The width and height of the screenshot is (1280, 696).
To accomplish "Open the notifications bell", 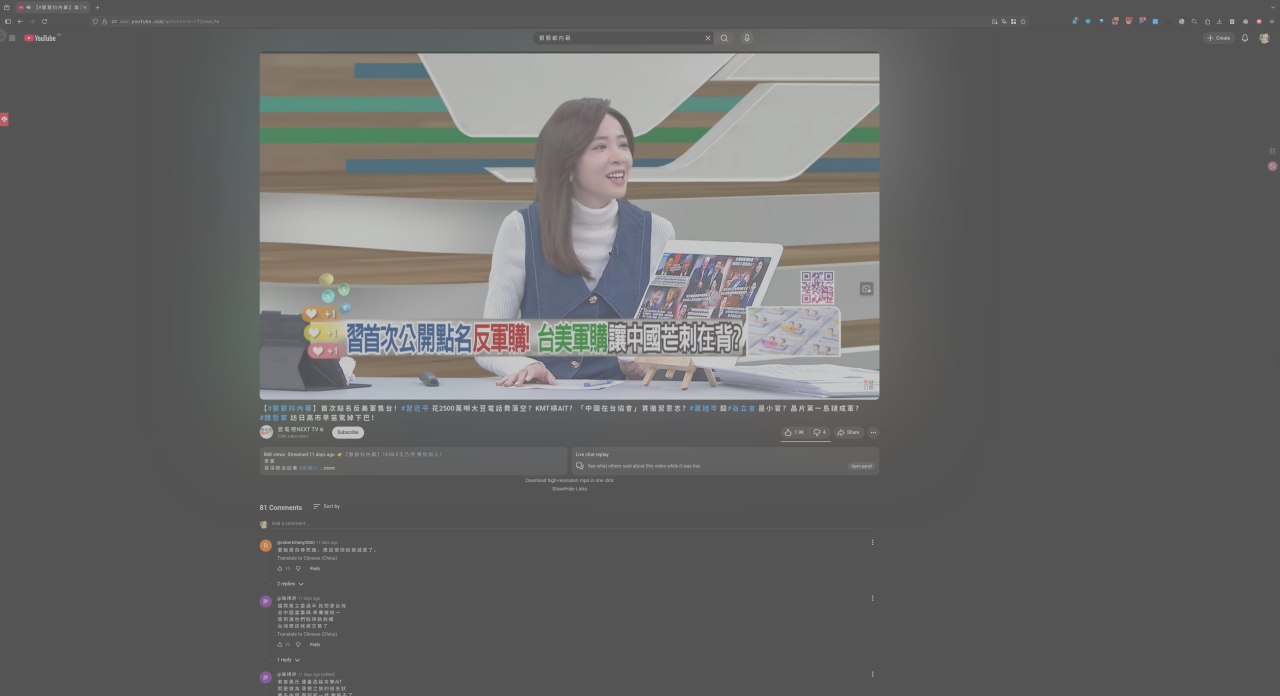I will [x=1245, y=38].
